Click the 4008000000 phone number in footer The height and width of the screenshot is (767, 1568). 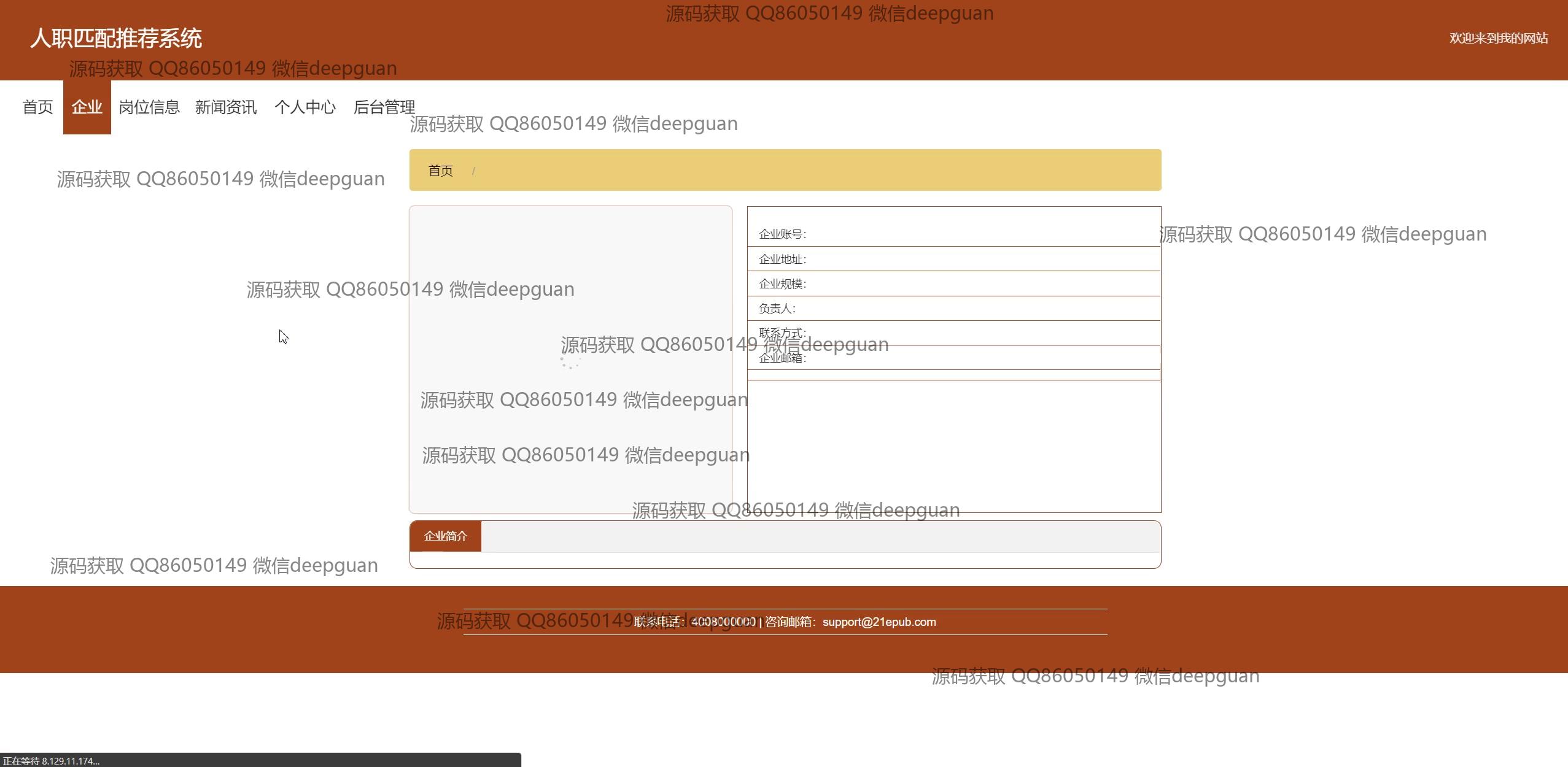tap(723, 622)
